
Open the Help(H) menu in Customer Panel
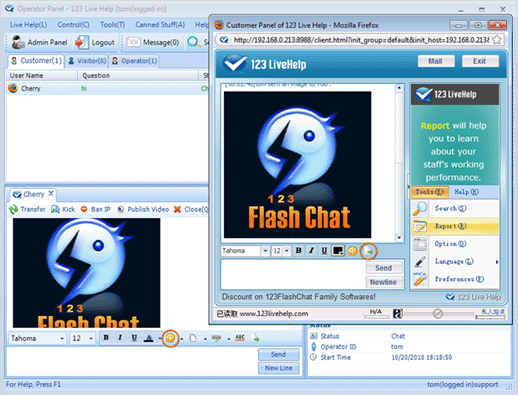(x=466, y=192)
